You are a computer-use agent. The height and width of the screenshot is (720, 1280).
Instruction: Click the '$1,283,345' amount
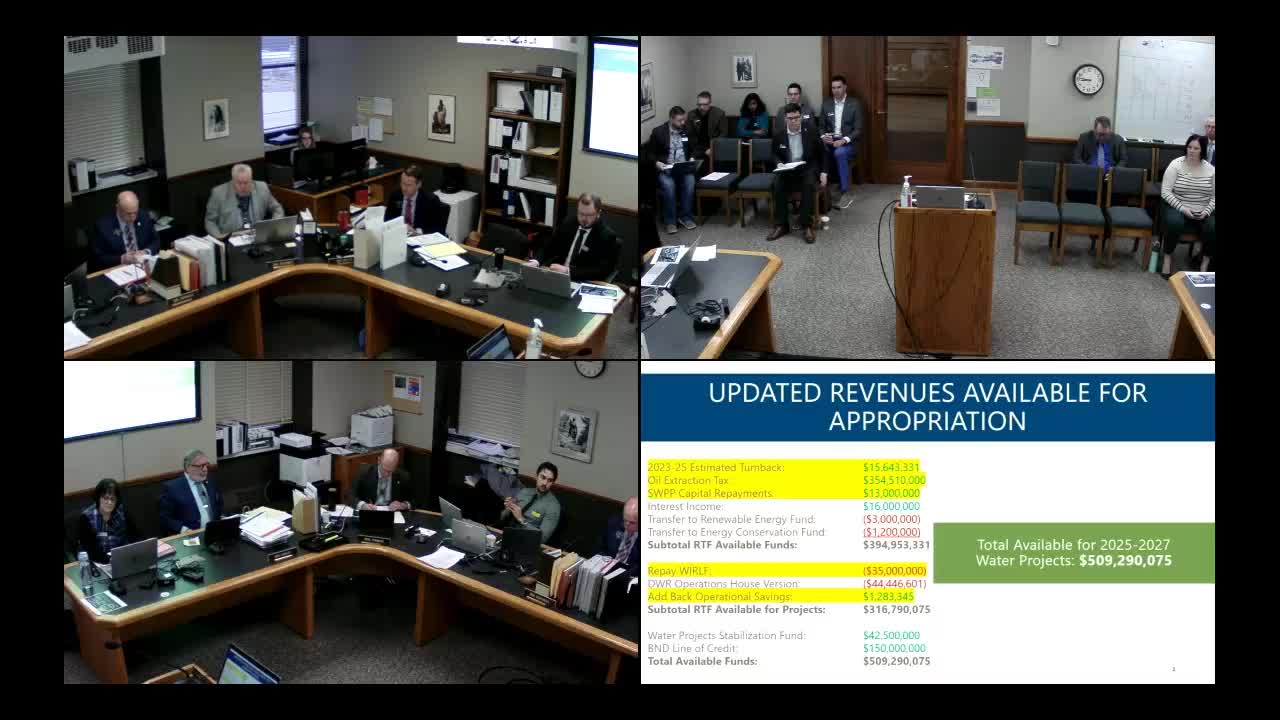888,596
